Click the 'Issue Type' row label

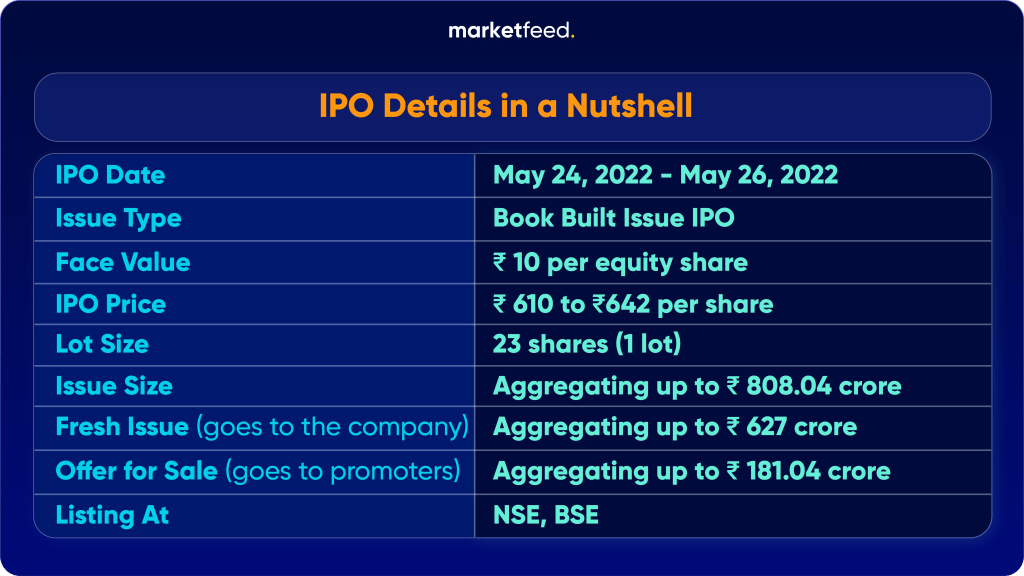click(118, 219)
